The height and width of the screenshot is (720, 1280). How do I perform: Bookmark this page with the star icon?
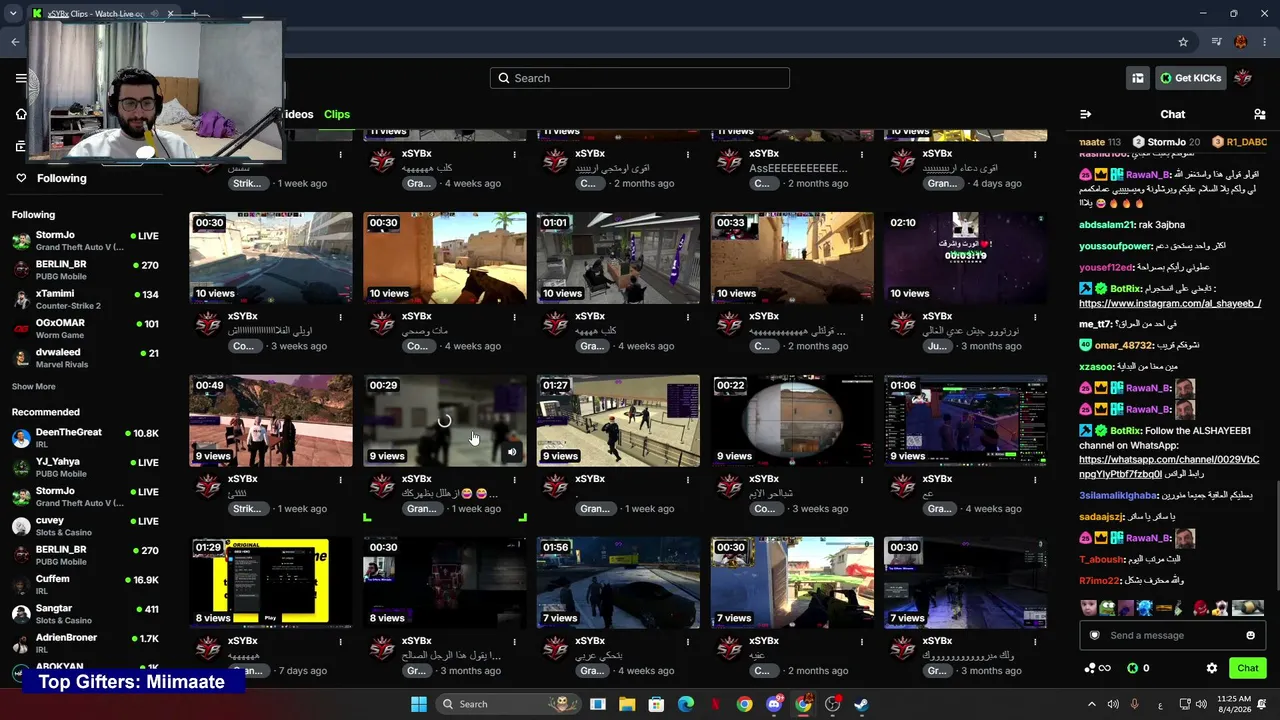point(1183,42)
